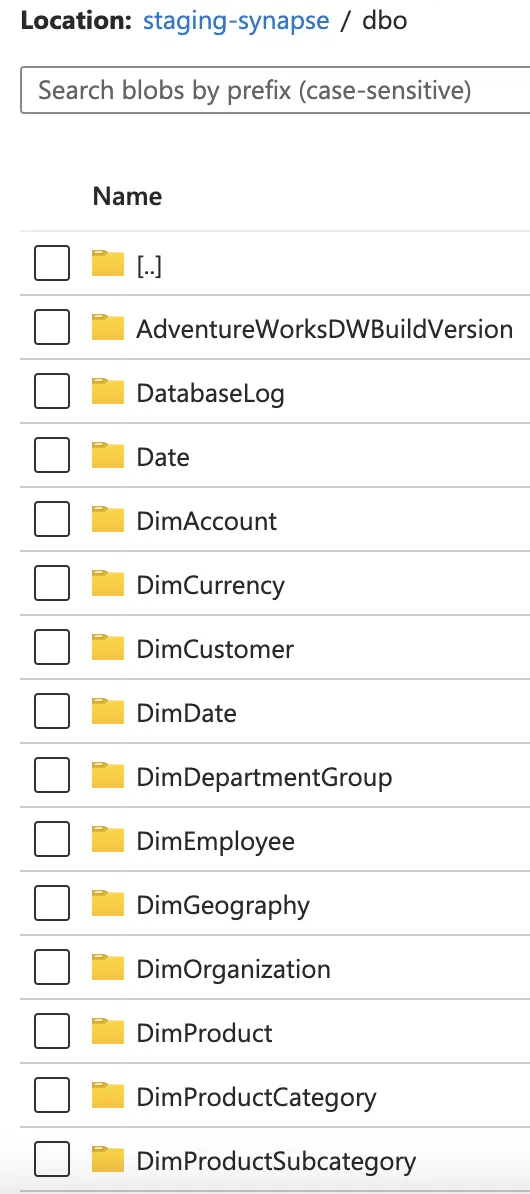530x1194 pixels.
Task: Toggle the DimProduct folder checkbox
Action: [x=52, y=1031]
